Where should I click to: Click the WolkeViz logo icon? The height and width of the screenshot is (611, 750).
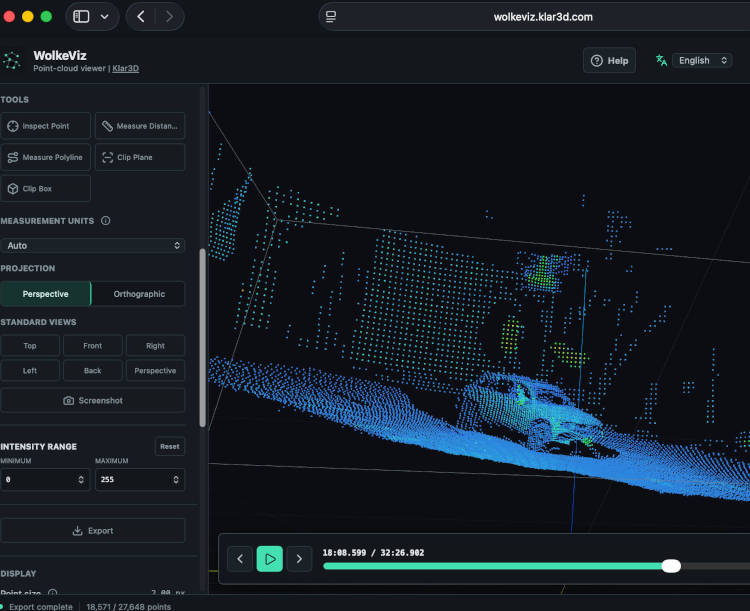(x=12, y=61)
